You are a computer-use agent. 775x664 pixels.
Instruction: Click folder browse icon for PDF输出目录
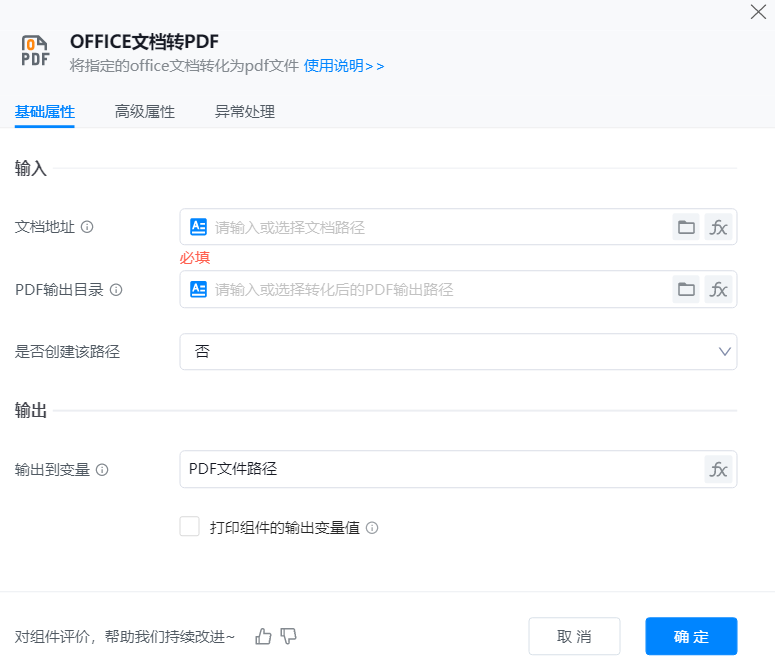tap(686, 290)
